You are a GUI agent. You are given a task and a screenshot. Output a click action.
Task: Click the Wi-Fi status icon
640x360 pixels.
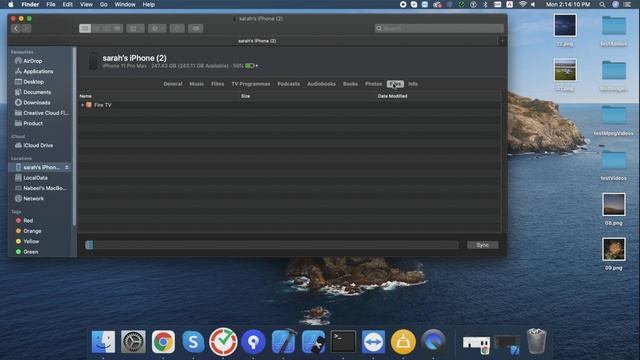click(x=522, y=4)
